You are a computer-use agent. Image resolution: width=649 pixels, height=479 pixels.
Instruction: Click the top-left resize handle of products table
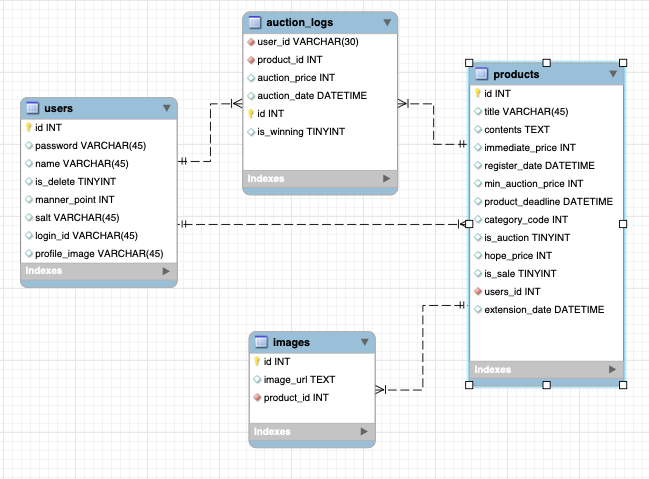click(x=469, y=63)
